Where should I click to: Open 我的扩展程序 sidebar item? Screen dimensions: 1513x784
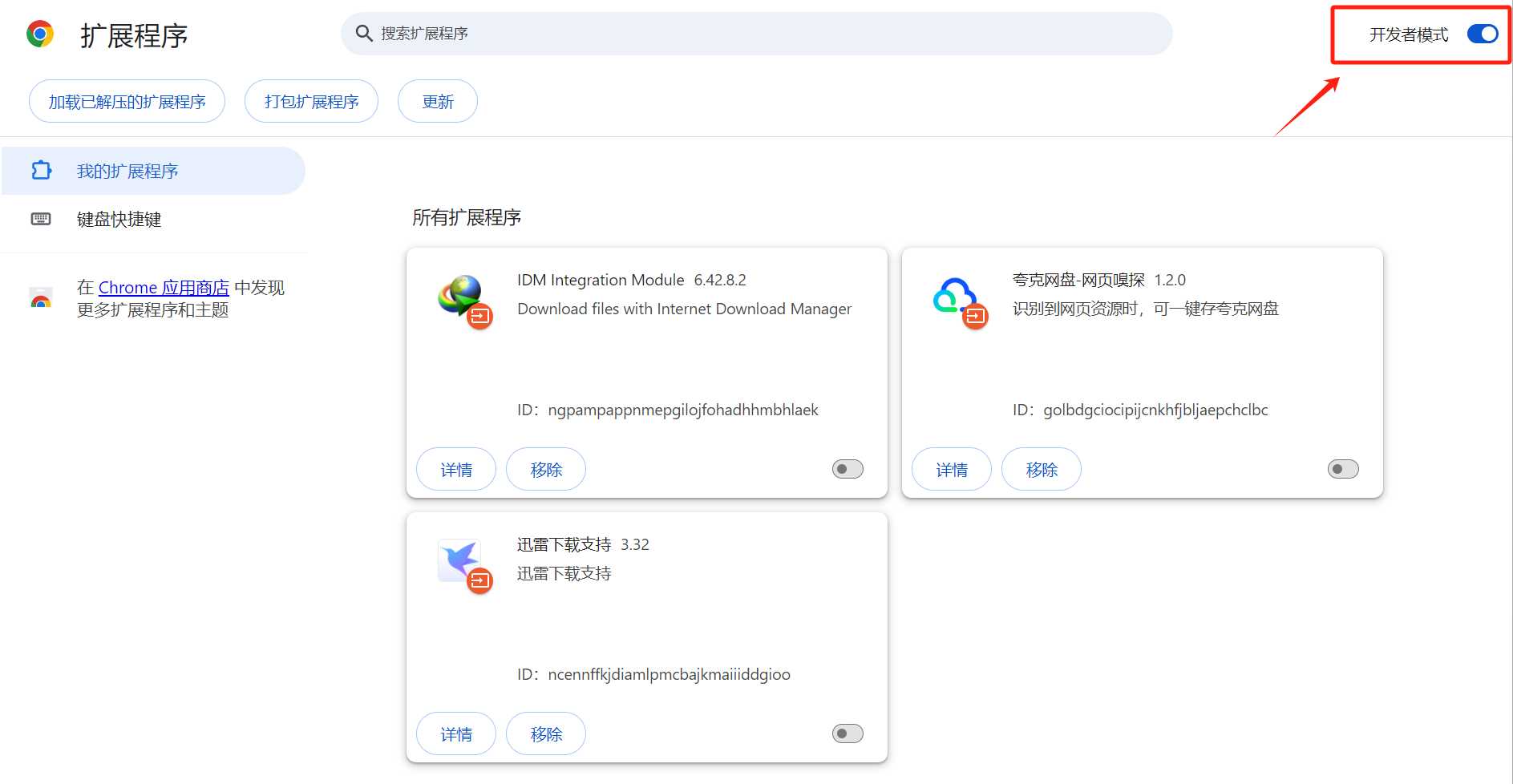(x=153, y=171)
